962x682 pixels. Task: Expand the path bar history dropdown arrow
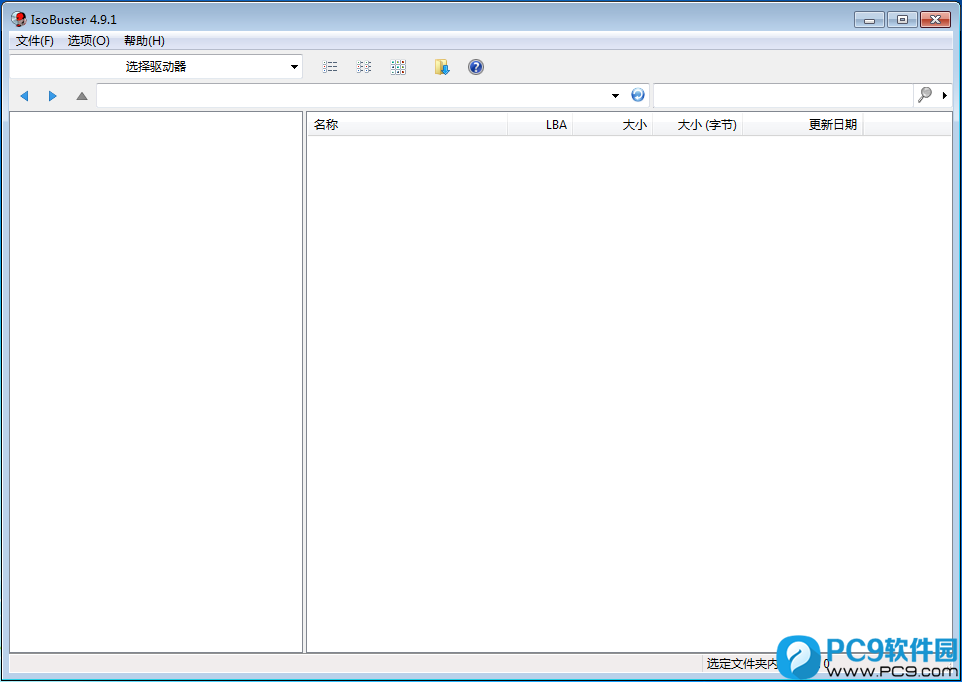point(615,96)
